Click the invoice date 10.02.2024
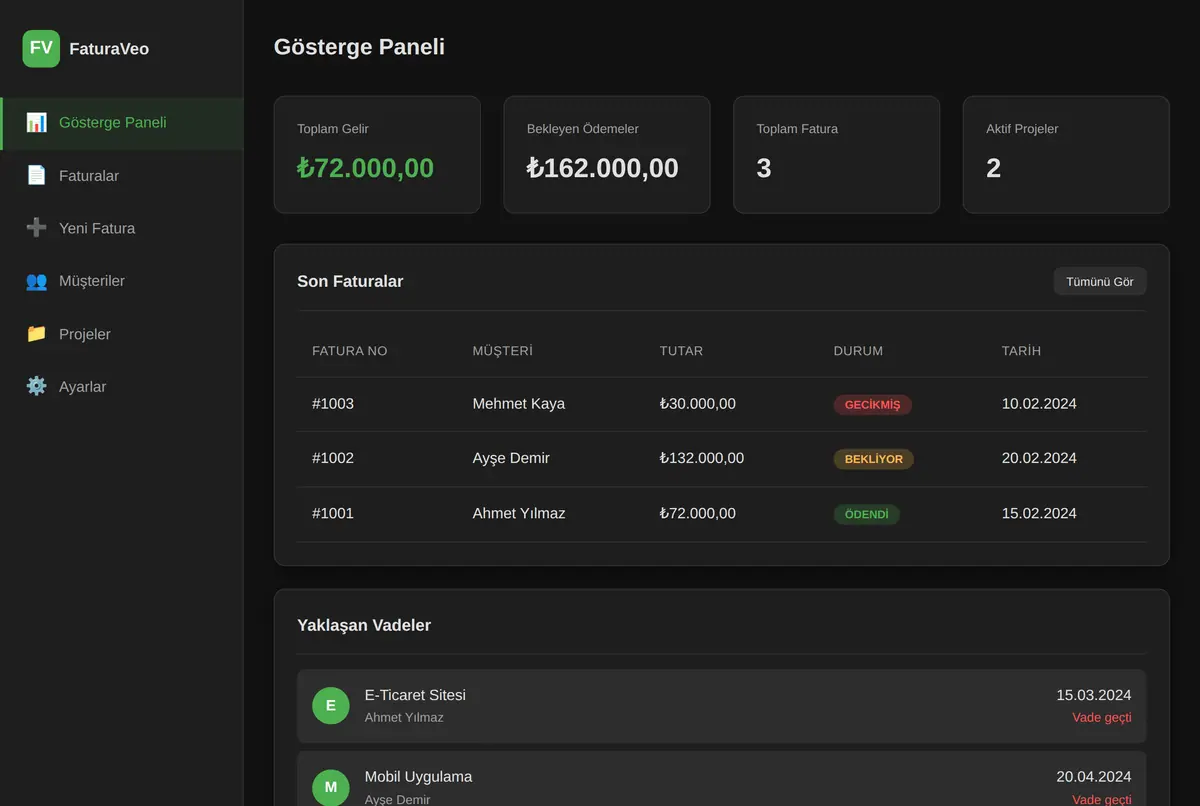 pyautogui.click(x=1039, y=404)
